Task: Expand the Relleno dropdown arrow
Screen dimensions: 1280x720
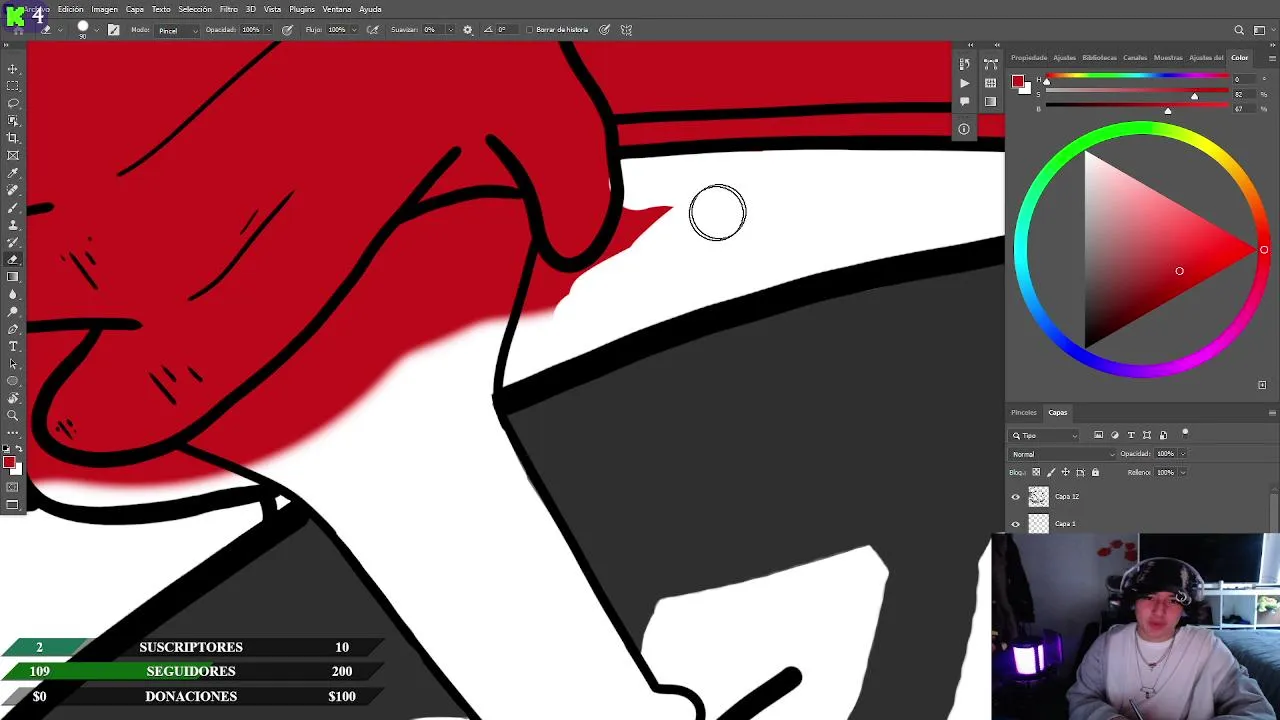Action: tap(1183, 472)
